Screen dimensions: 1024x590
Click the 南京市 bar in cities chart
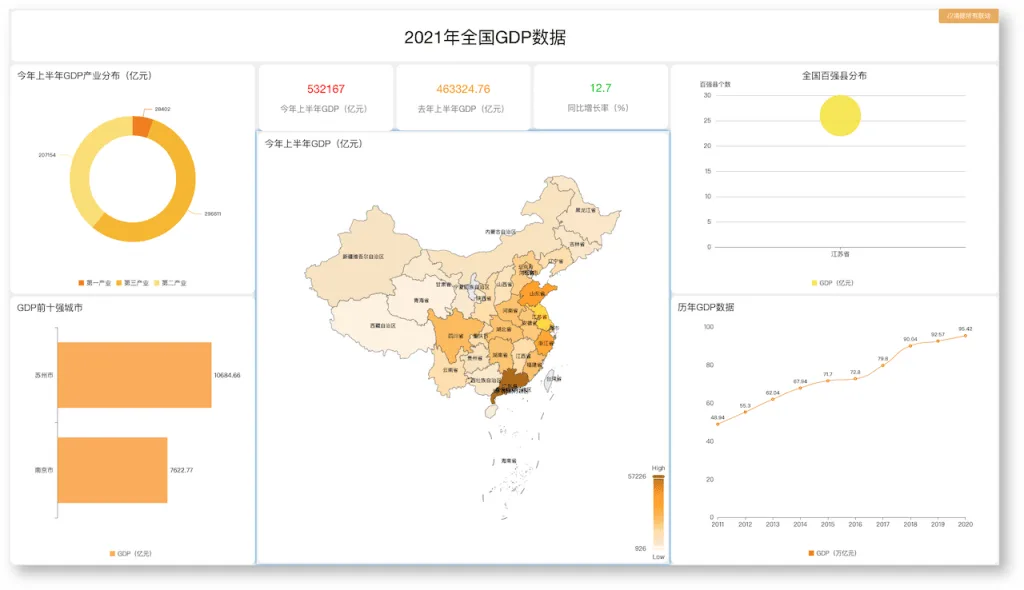coord(112,470)
